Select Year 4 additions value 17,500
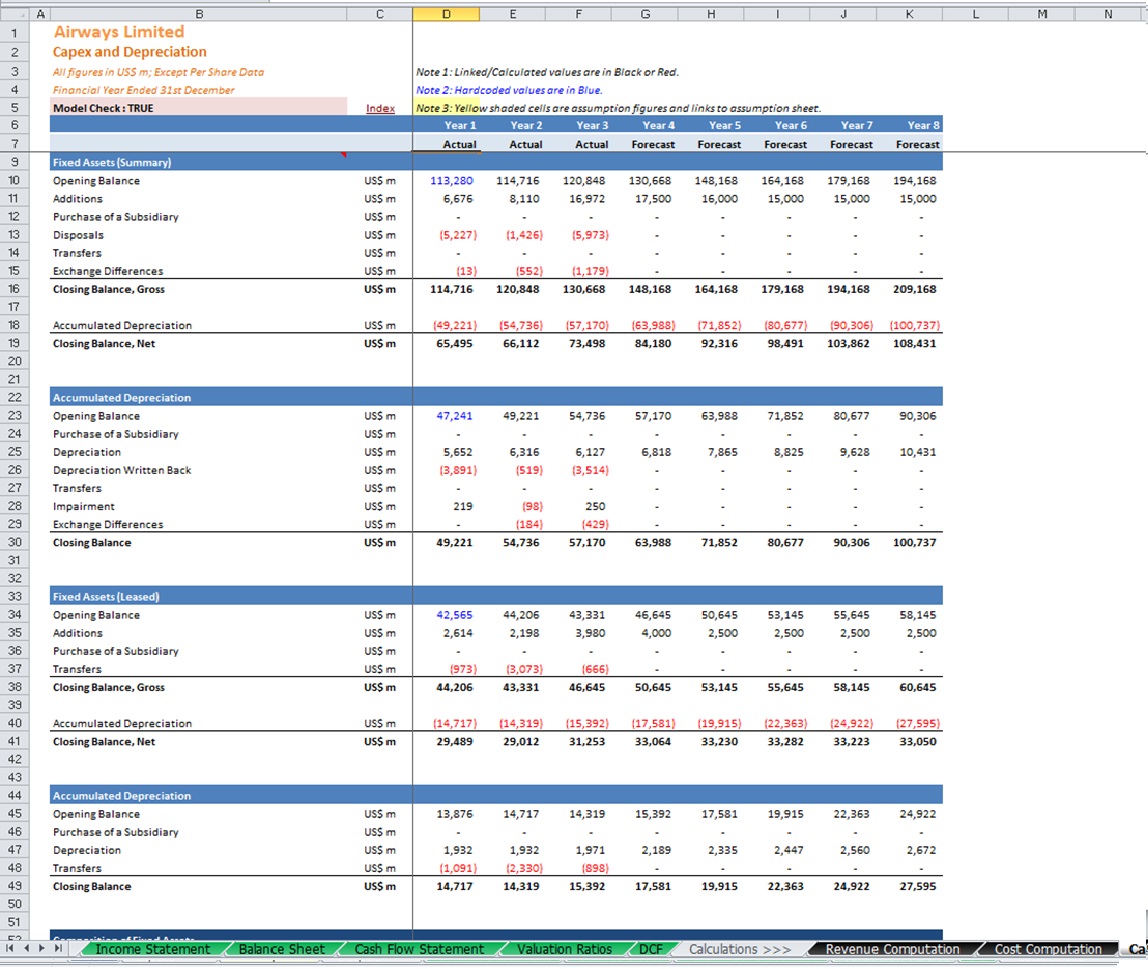 click(653, 199)
